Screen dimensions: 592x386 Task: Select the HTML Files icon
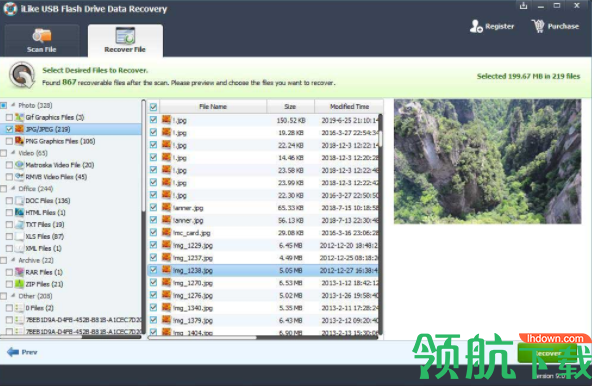[x=19, y=212]
